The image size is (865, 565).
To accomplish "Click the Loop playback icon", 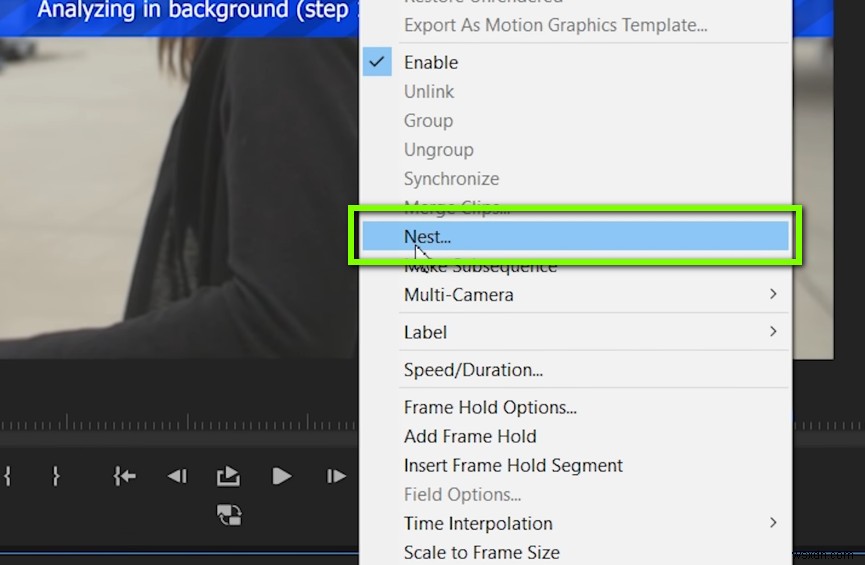I will (229, 515).
